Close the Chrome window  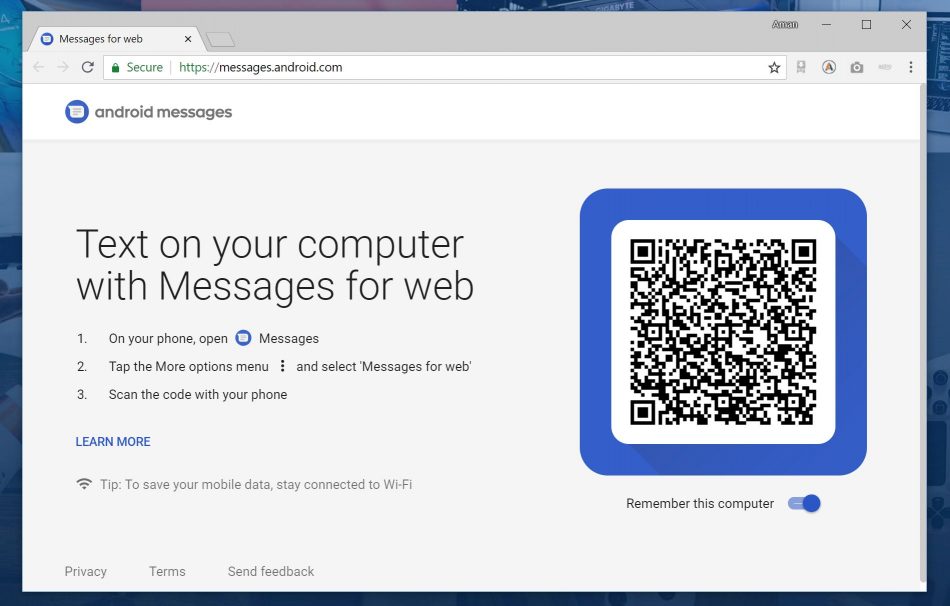pos(906,24)
